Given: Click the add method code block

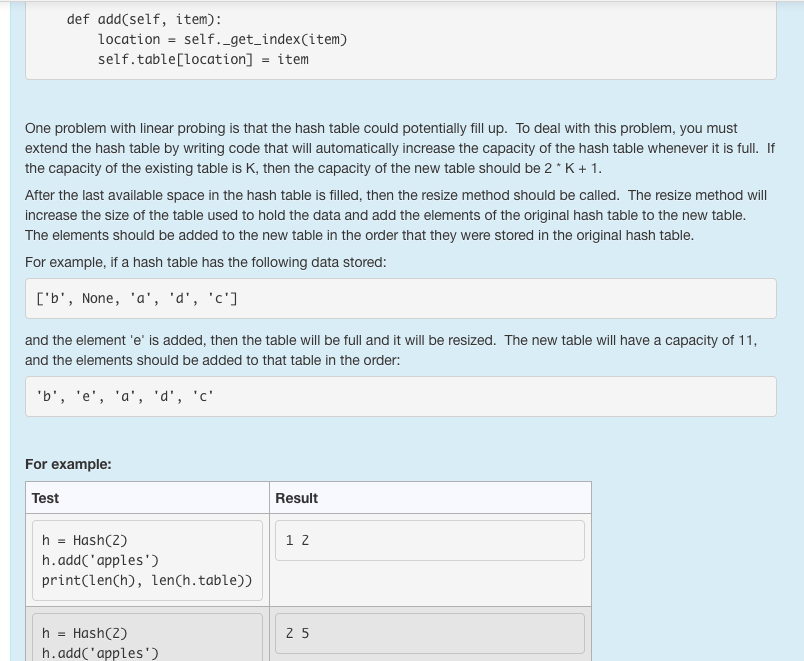Looking at the screenshot, I should point(400,40).
